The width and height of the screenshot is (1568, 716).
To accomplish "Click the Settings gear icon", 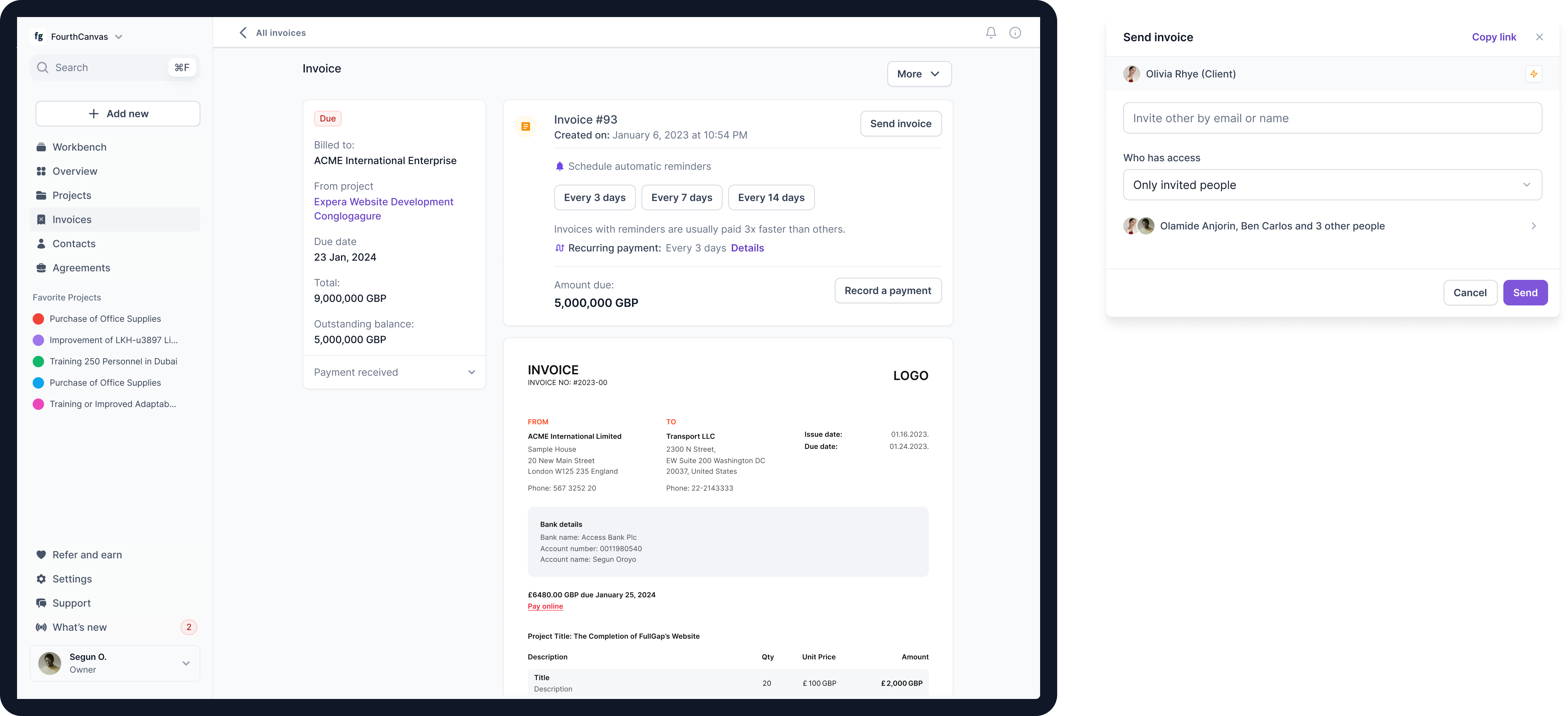I will point(42,579).
